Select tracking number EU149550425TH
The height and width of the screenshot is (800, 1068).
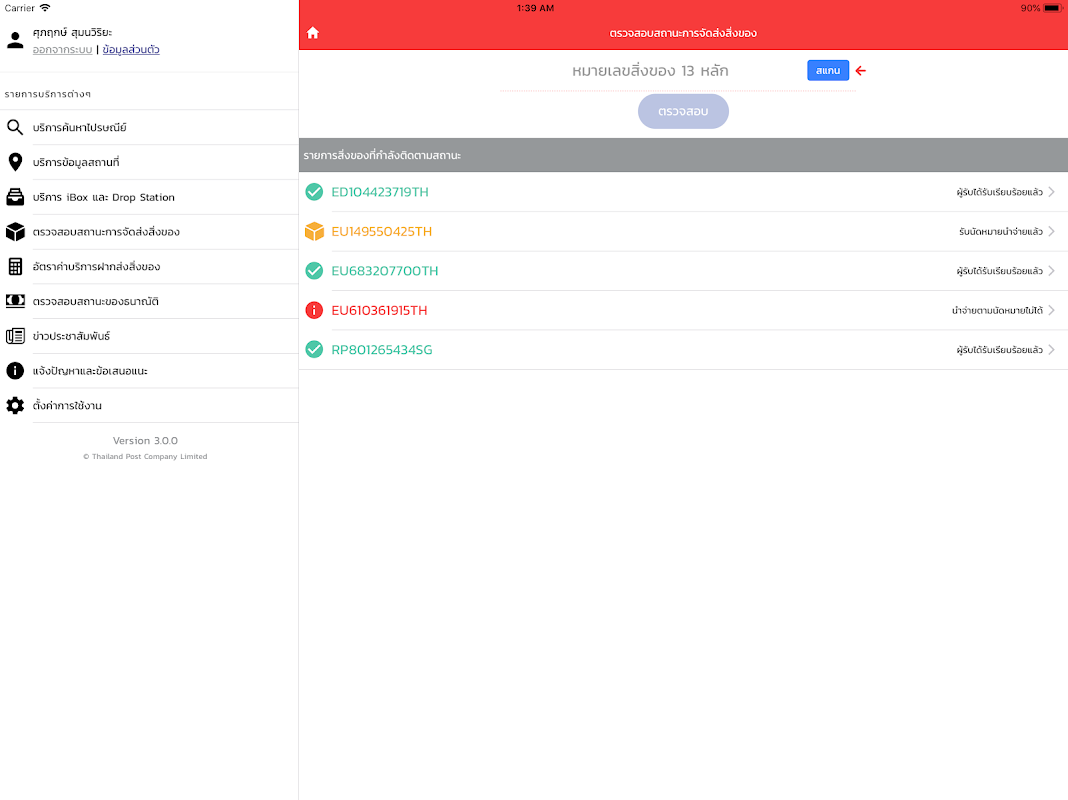(x=381, y=231)
